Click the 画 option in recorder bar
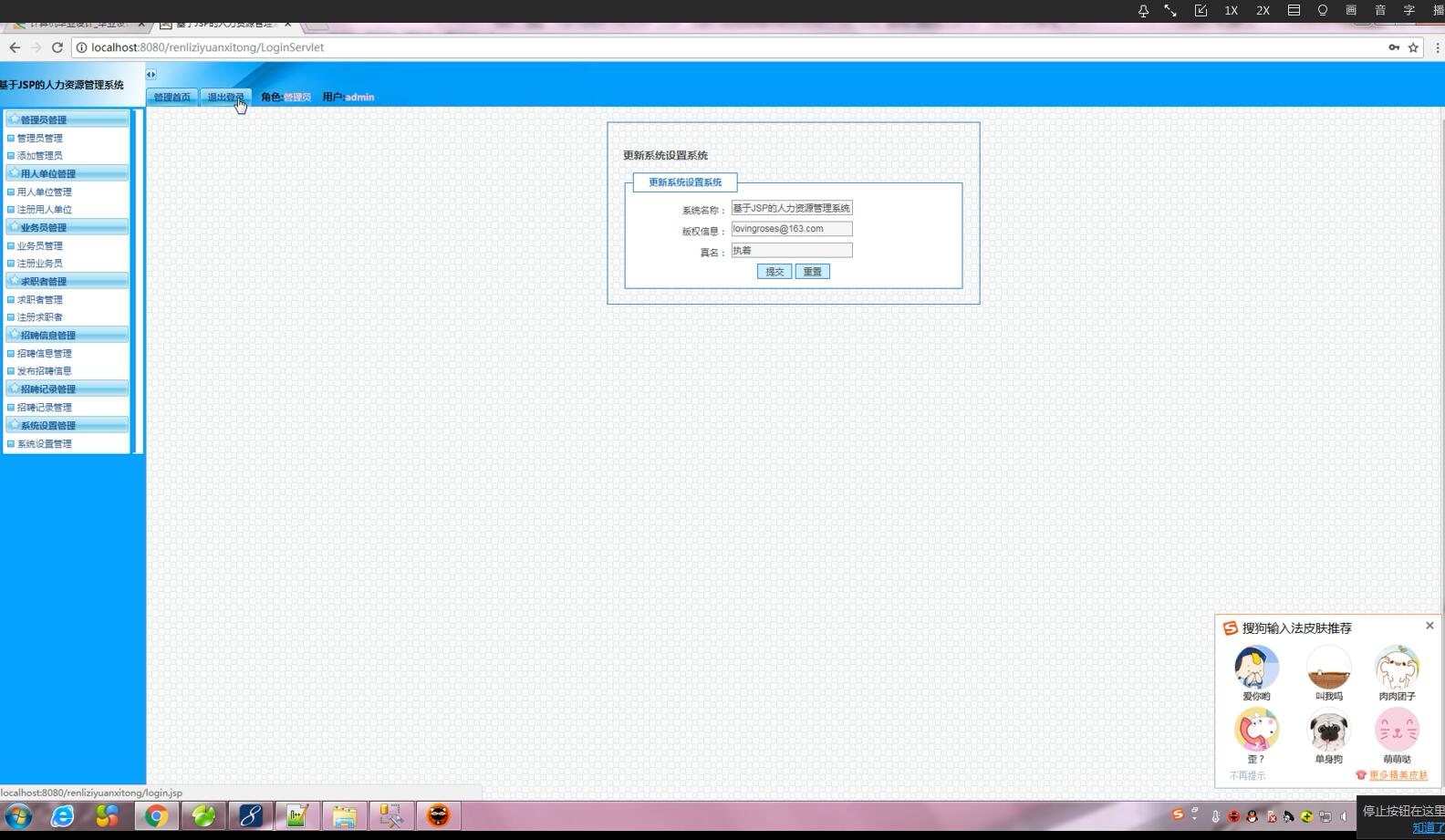This screenshot has width=1445, height=840. click(1351, 10)
